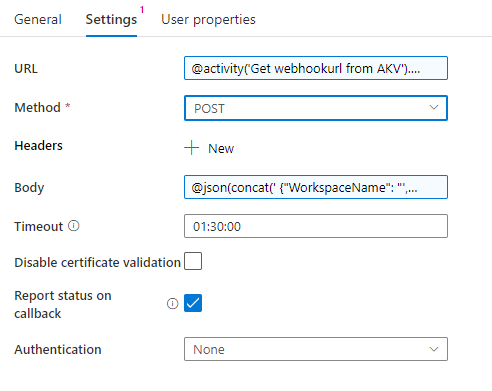Click the Method field label
Screen dimensions: 492x391
(37, 108)
